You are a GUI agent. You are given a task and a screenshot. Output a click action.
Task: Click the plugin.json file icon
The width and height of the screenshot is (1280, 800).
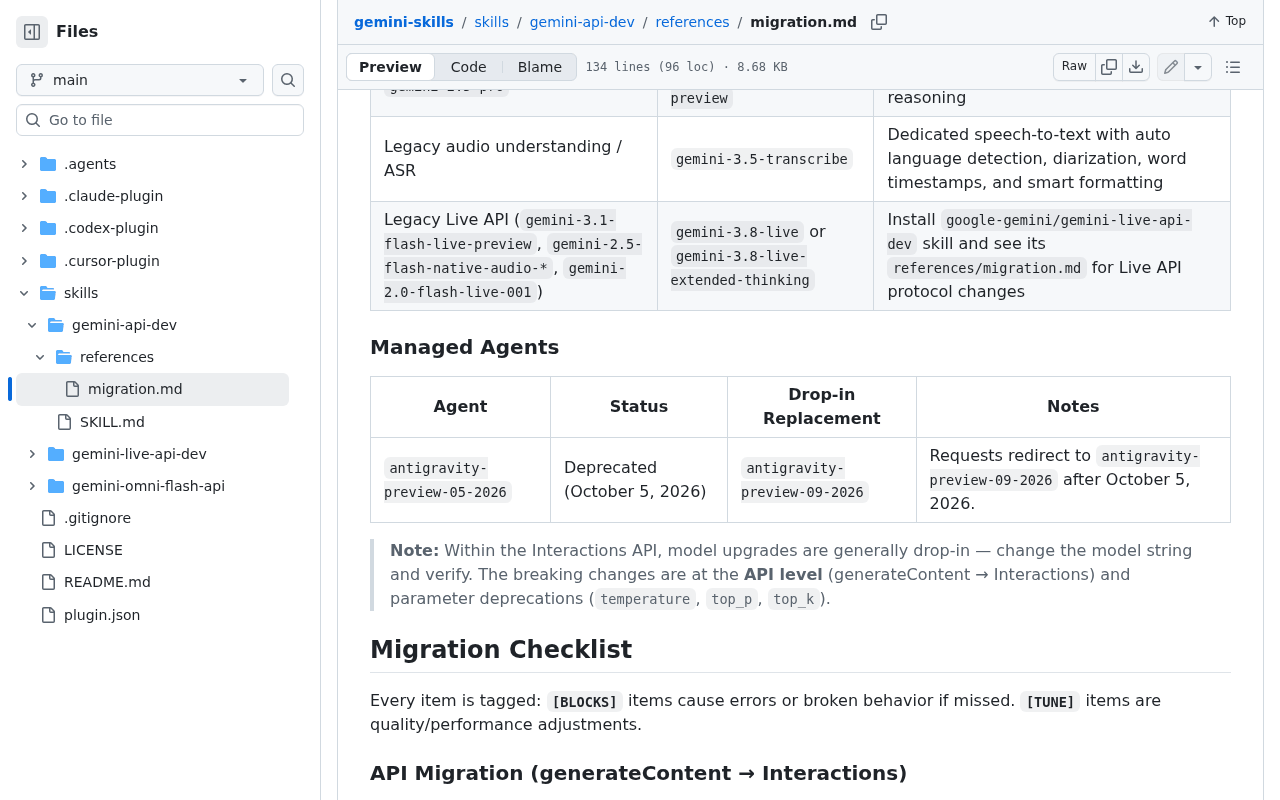click(x=48, y=615)
